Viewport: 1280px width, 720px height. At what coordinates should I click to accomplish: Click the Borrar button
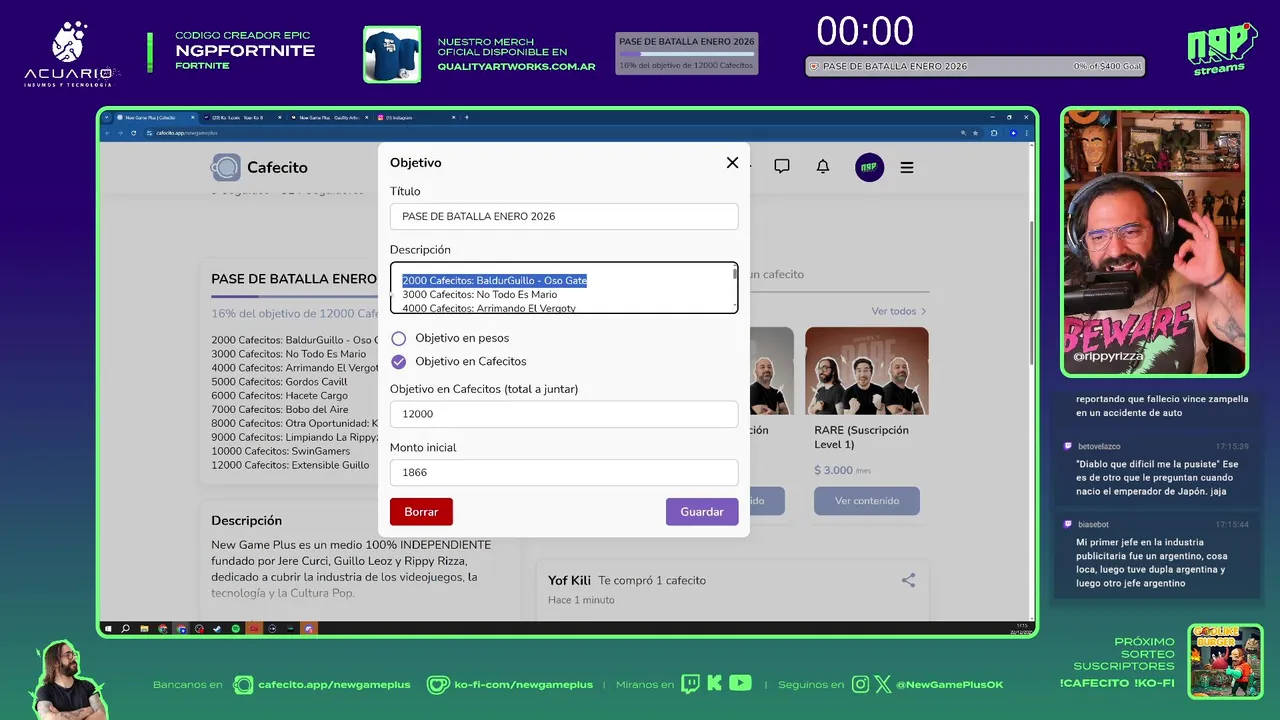(421, 511)
